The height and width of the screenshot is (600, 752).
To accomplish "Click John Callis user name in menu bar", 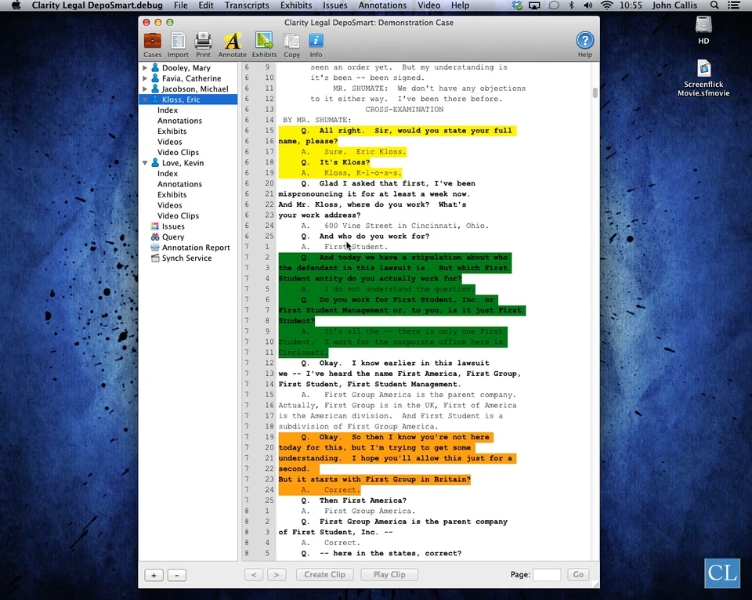I will click(674, 5).
